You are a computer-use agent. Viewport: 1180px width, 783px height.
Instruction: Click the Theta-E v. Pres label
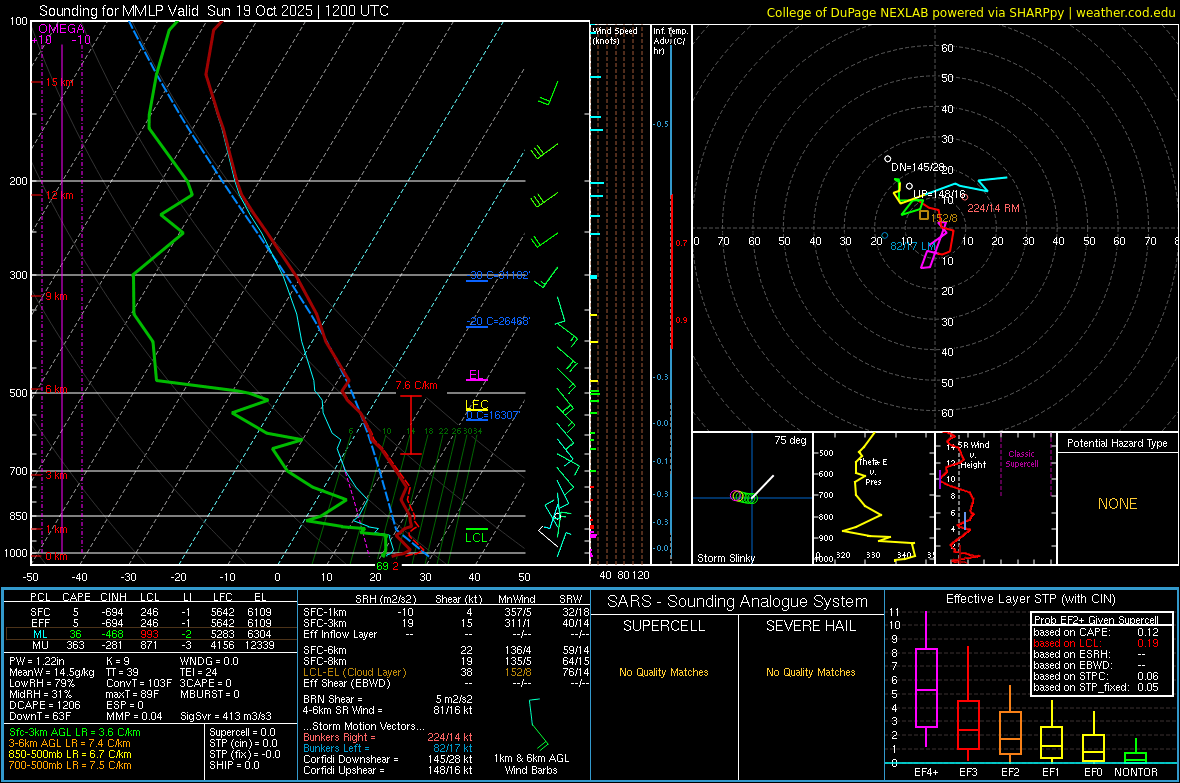(x=873, y=472)
